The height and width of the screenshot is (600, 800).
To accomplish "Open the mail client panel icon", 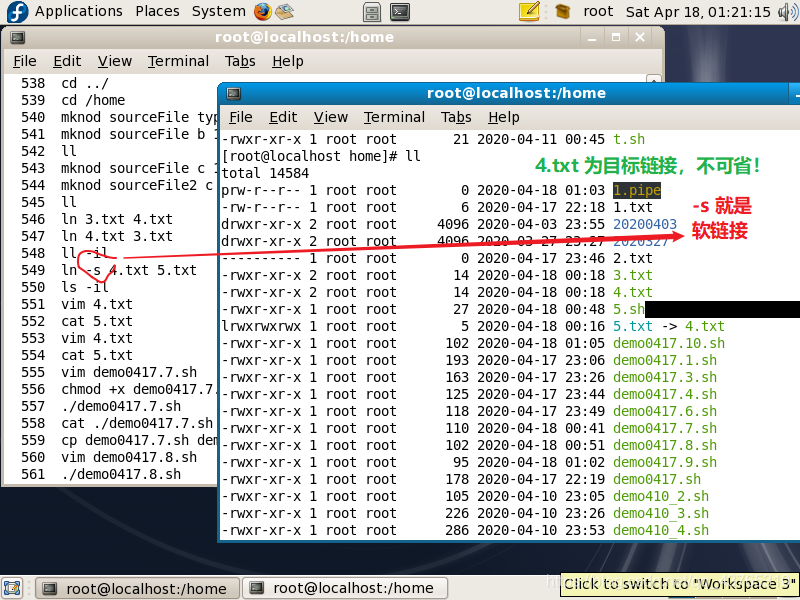I will coord(284,11).
